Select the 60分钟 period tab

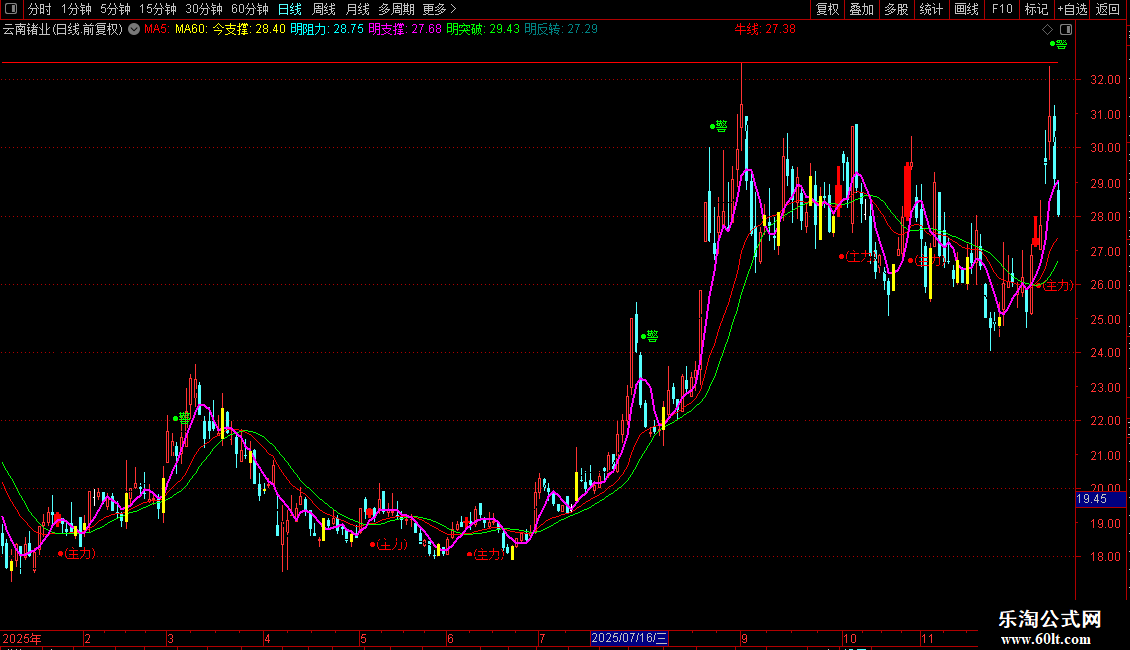(x=250, y=9)
